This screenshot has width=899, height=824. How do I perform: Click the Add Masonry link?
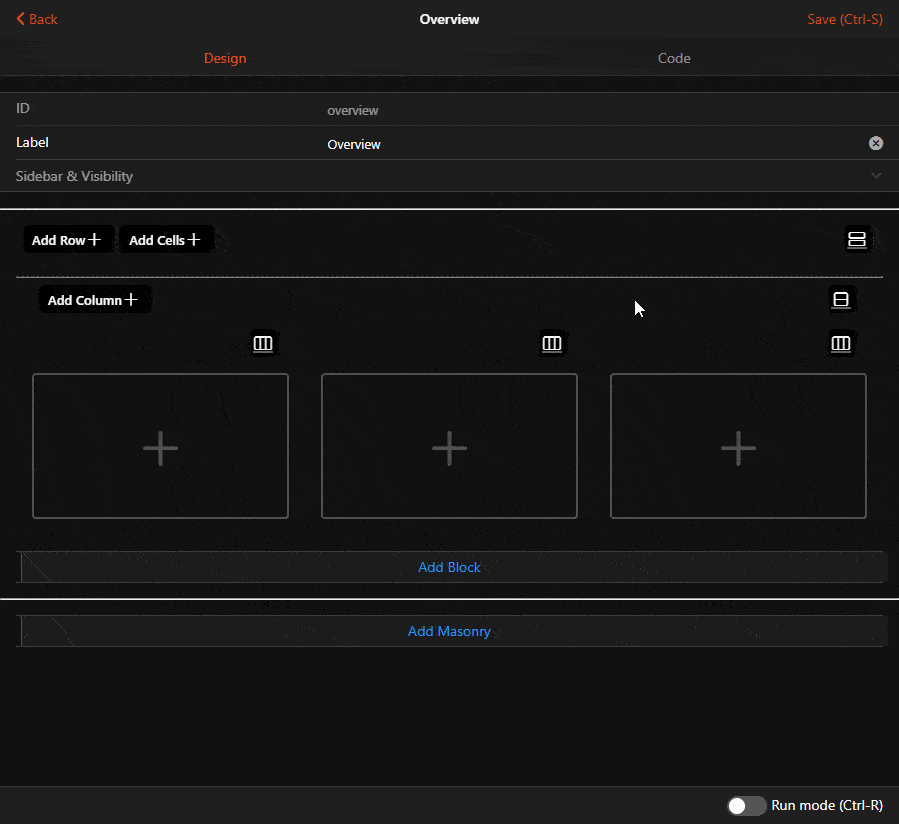coord(449,631)
